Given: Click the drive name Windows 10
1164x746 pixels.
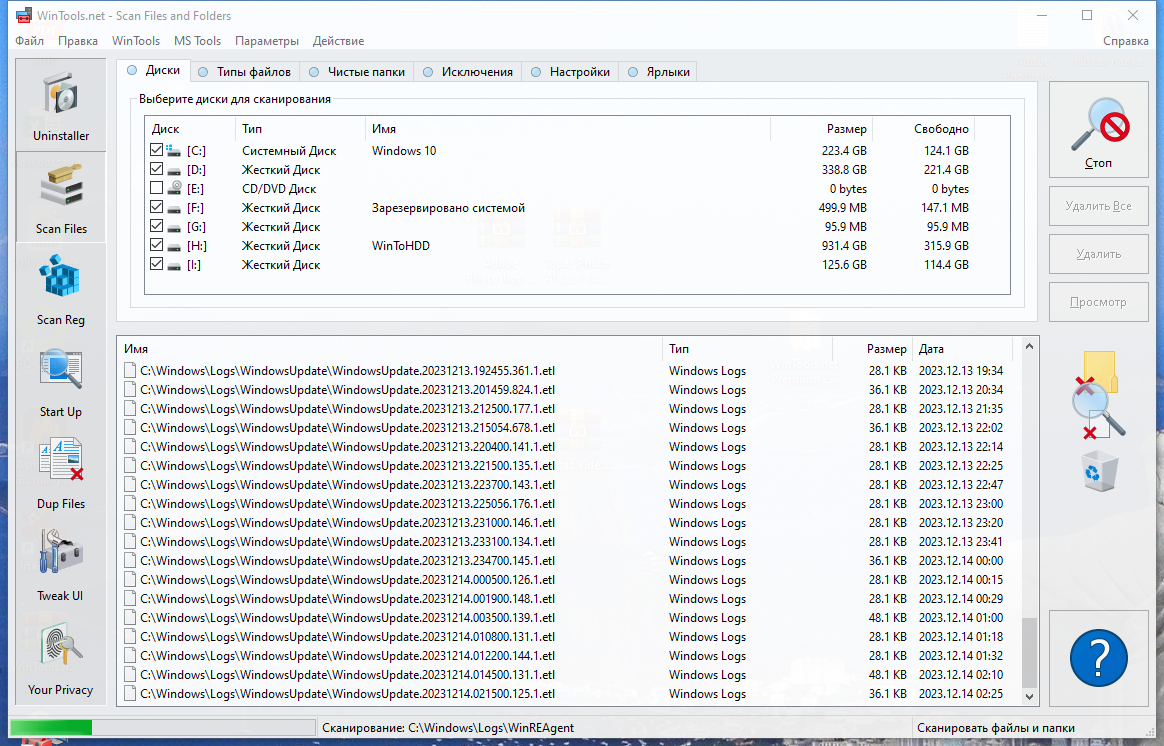Looking at the screenshot, I should click(x=404, y=151).
